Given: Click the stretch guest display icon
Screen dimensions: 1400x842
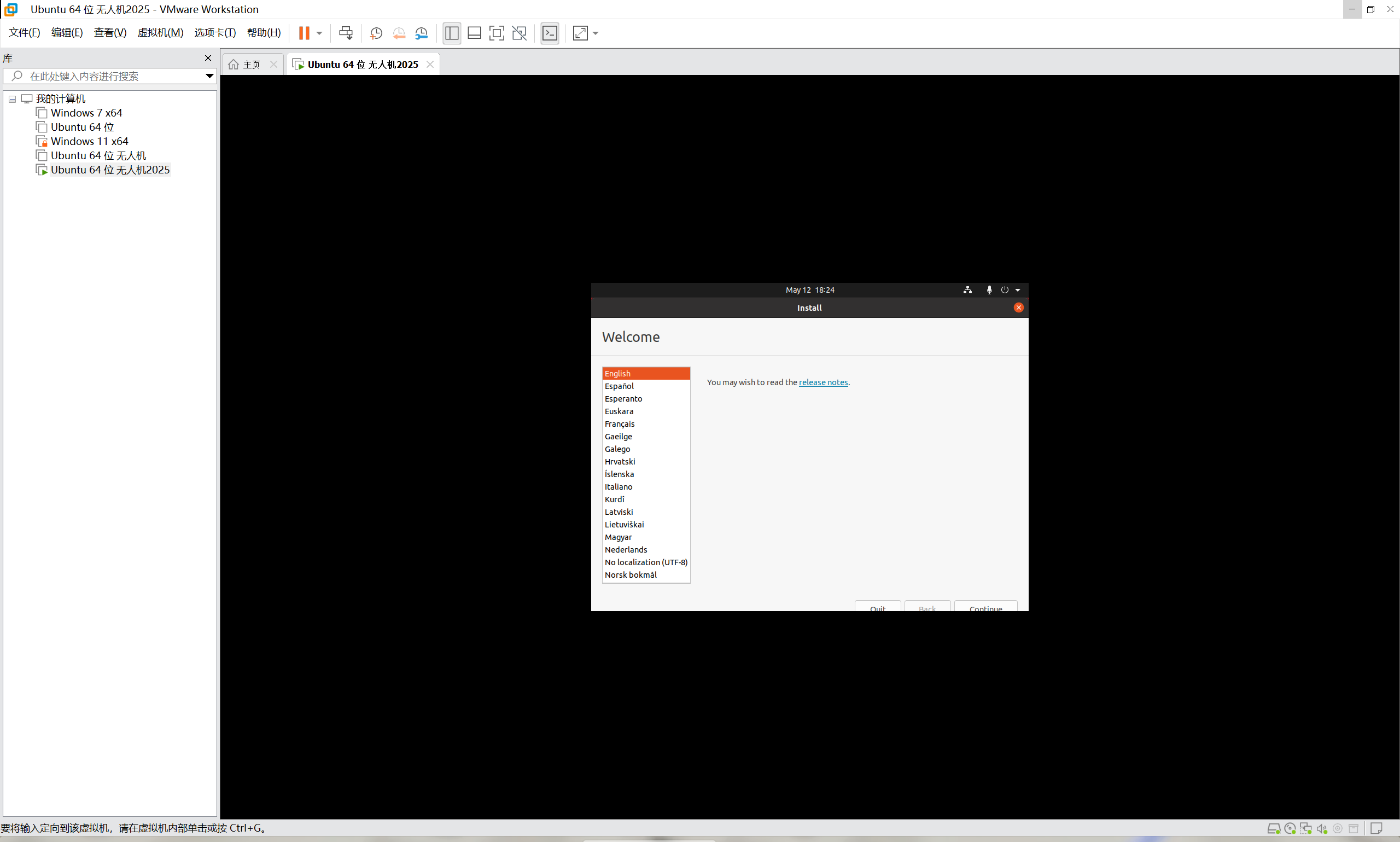Looking at the screenshot, I should tap(580, 33).
